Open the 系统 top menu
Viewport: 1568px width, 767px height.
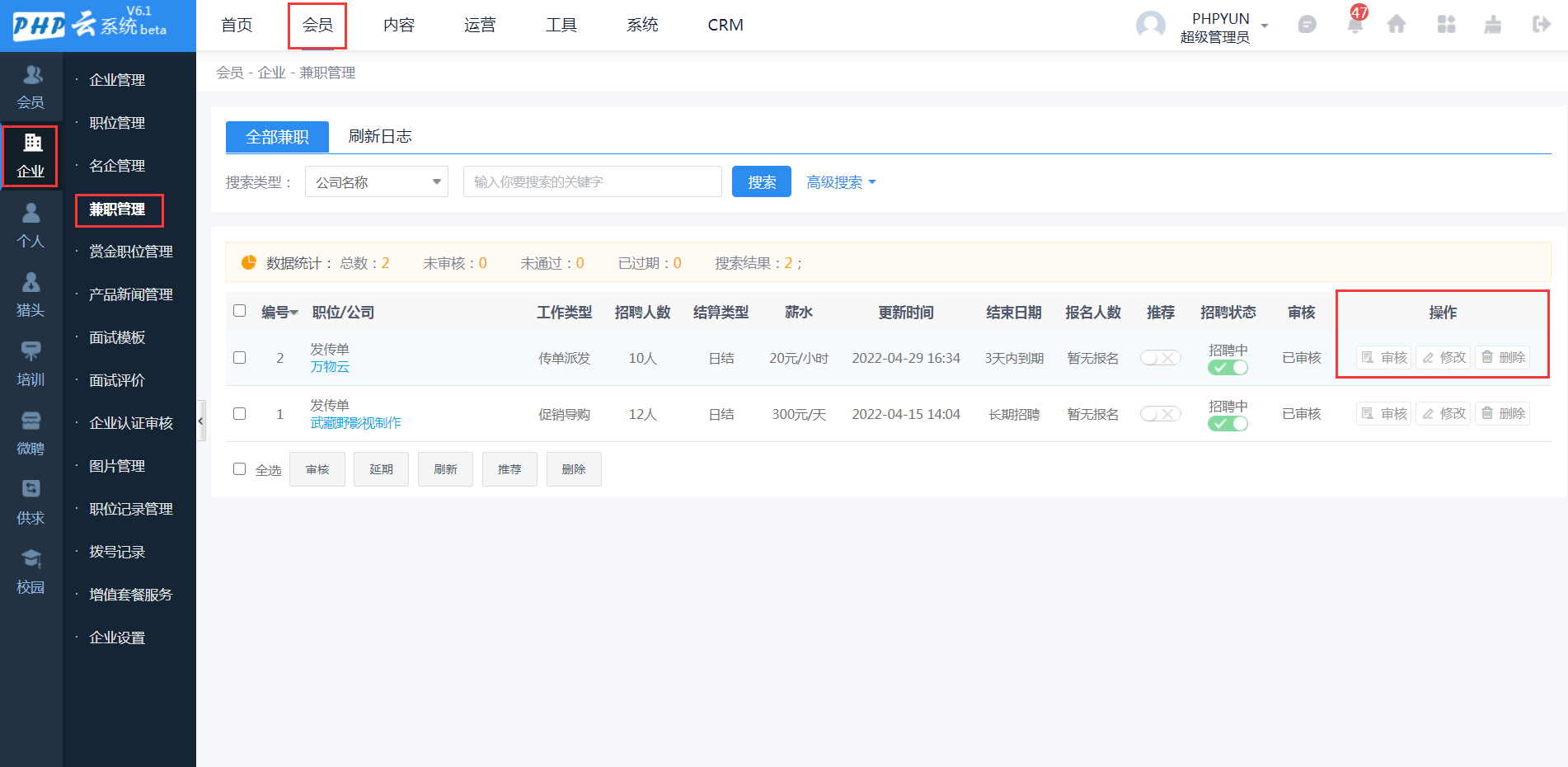pyautogui.click(x=642, y=25)
